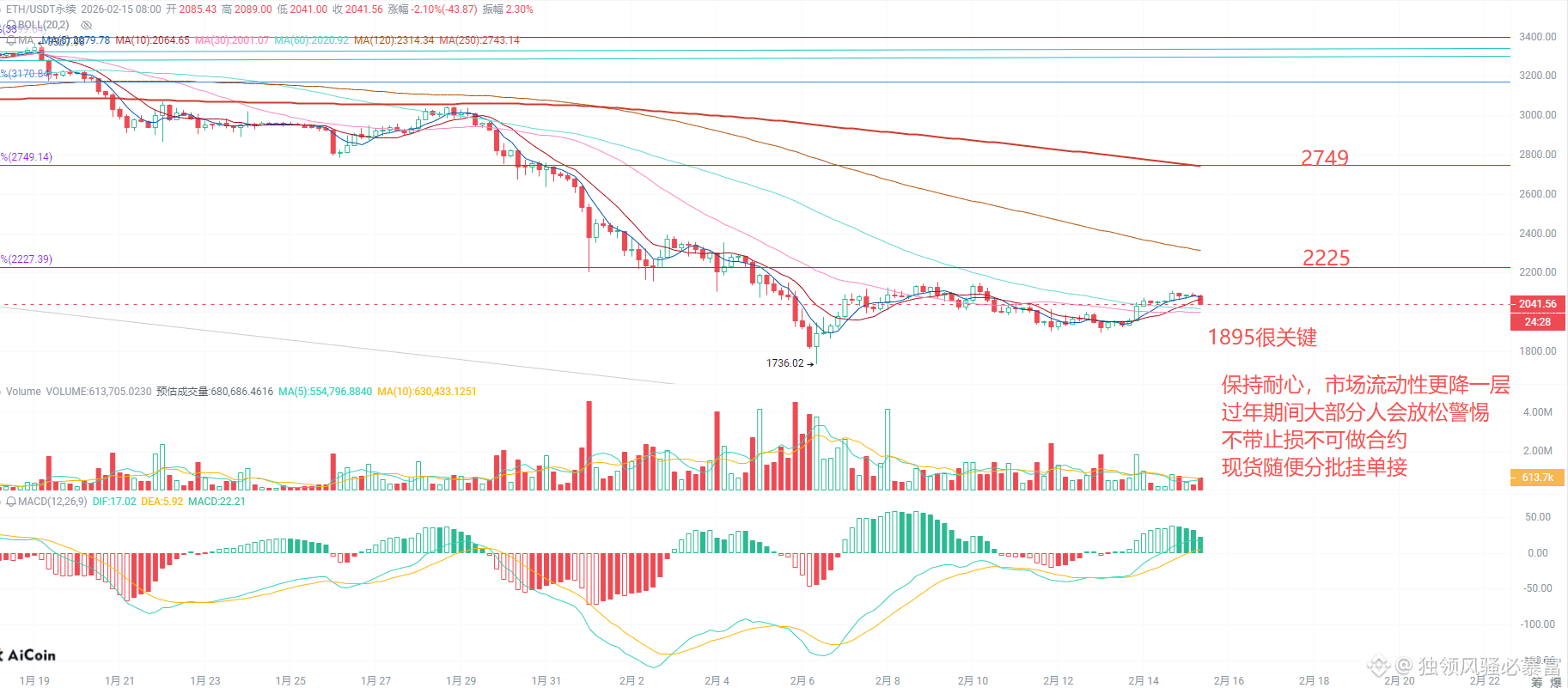
Task: Click the -100.00 MACD axis label
Action: click(1538, 624)
